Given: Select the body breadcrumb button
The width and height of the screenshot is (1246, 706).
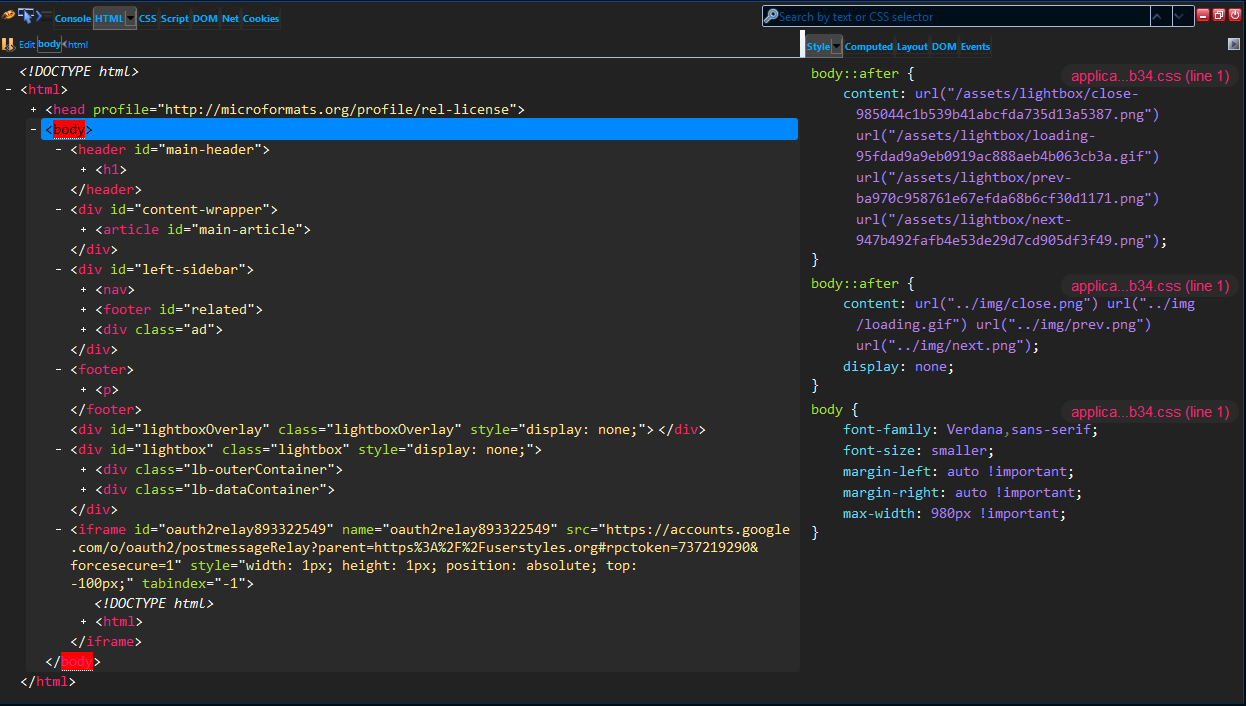Looking at the screenshot, I should pyautogui.click(x=49, y=44).
